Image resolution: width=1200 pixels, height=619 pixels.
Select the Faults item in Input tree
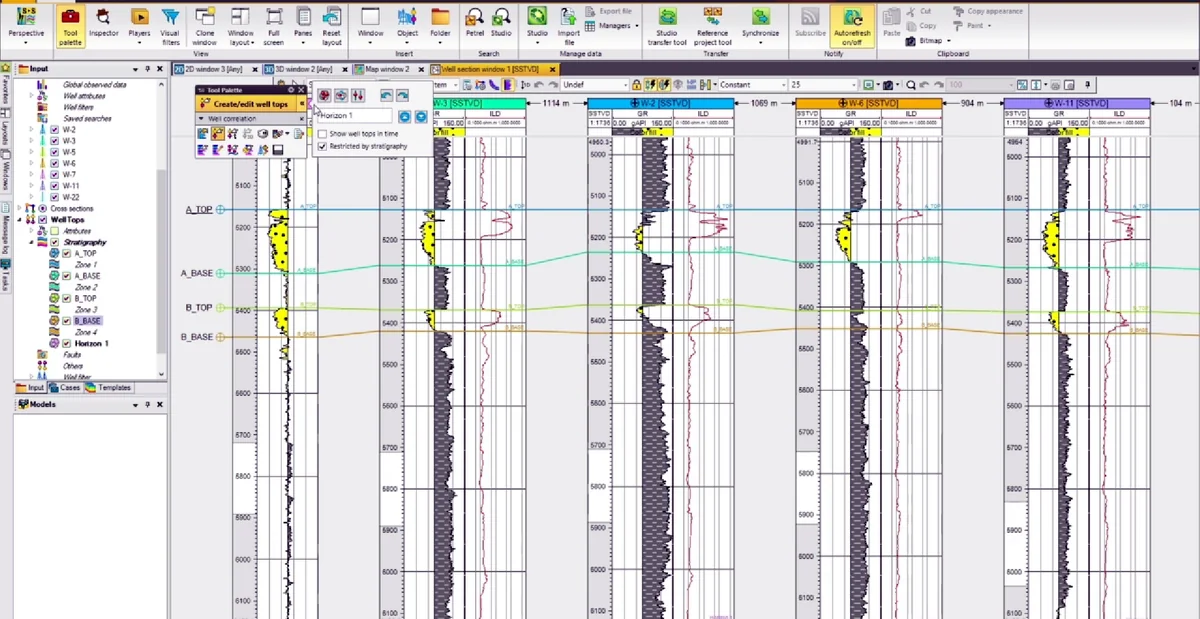coord(72,354)
